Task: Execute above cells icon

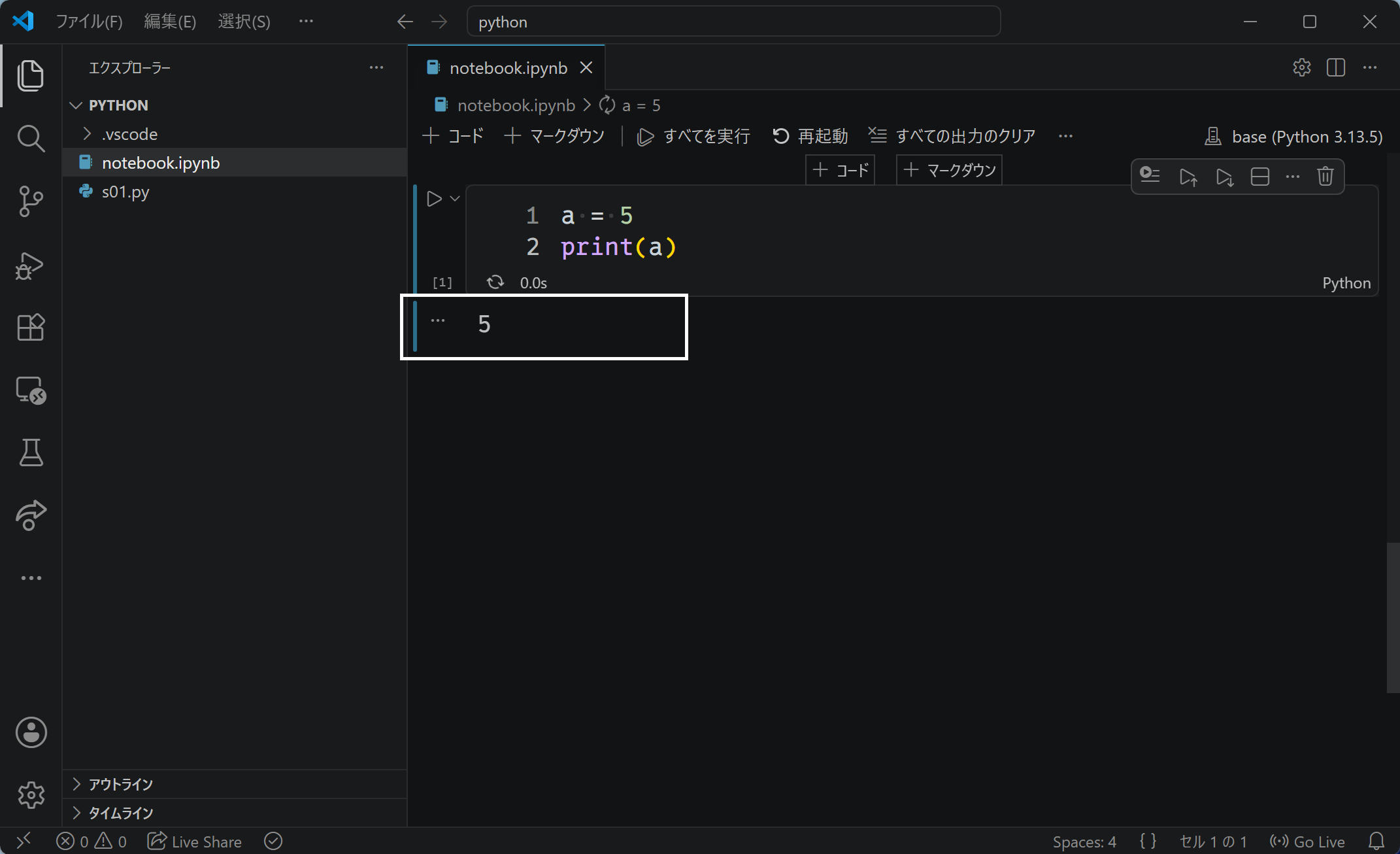Action: pyautogui.click(x=1188, y=177)
